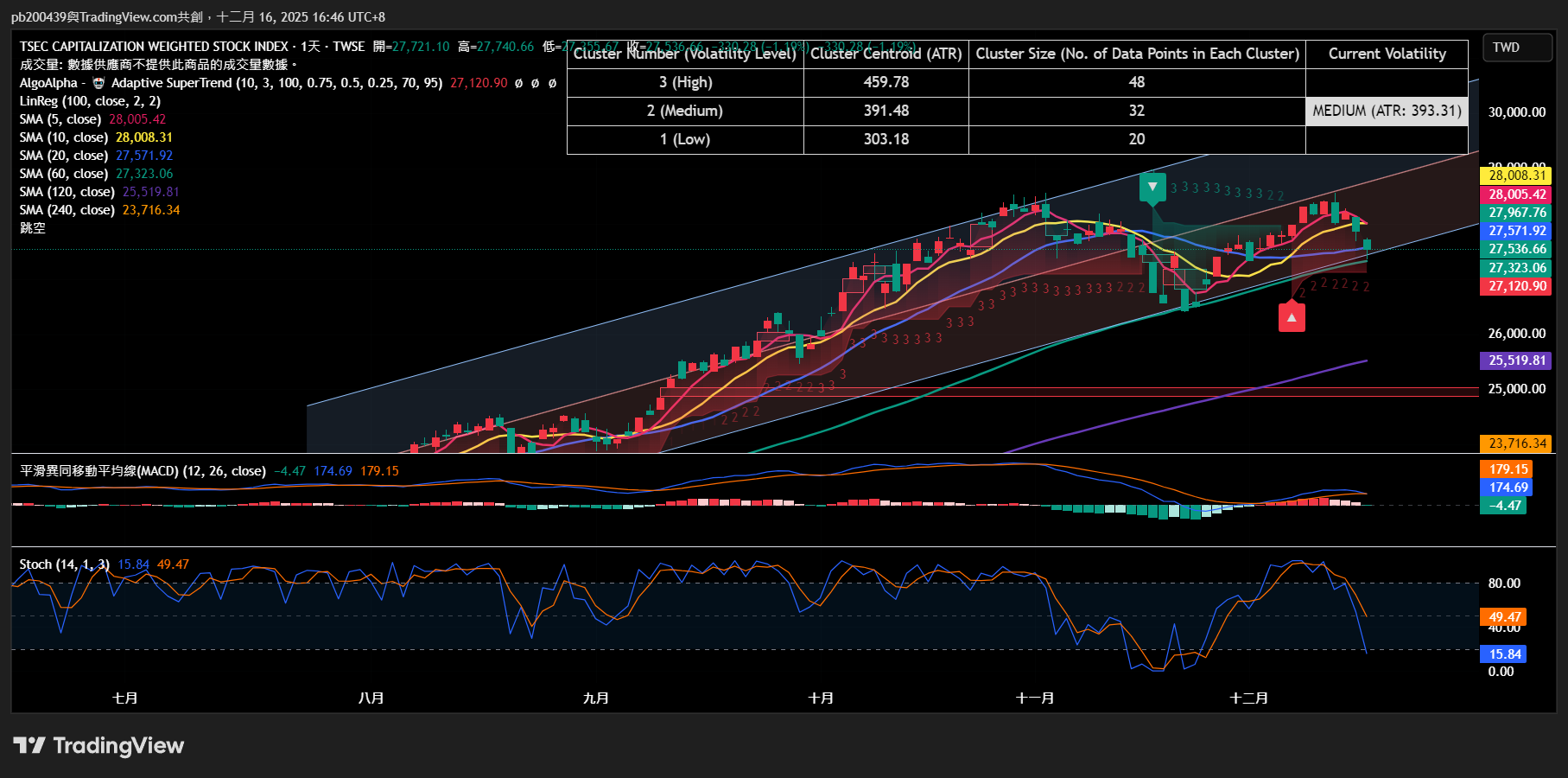Click the red 27,120.90 SuperTrend price label
The height and width of the screenshot is (778, 1568).
1516,286
